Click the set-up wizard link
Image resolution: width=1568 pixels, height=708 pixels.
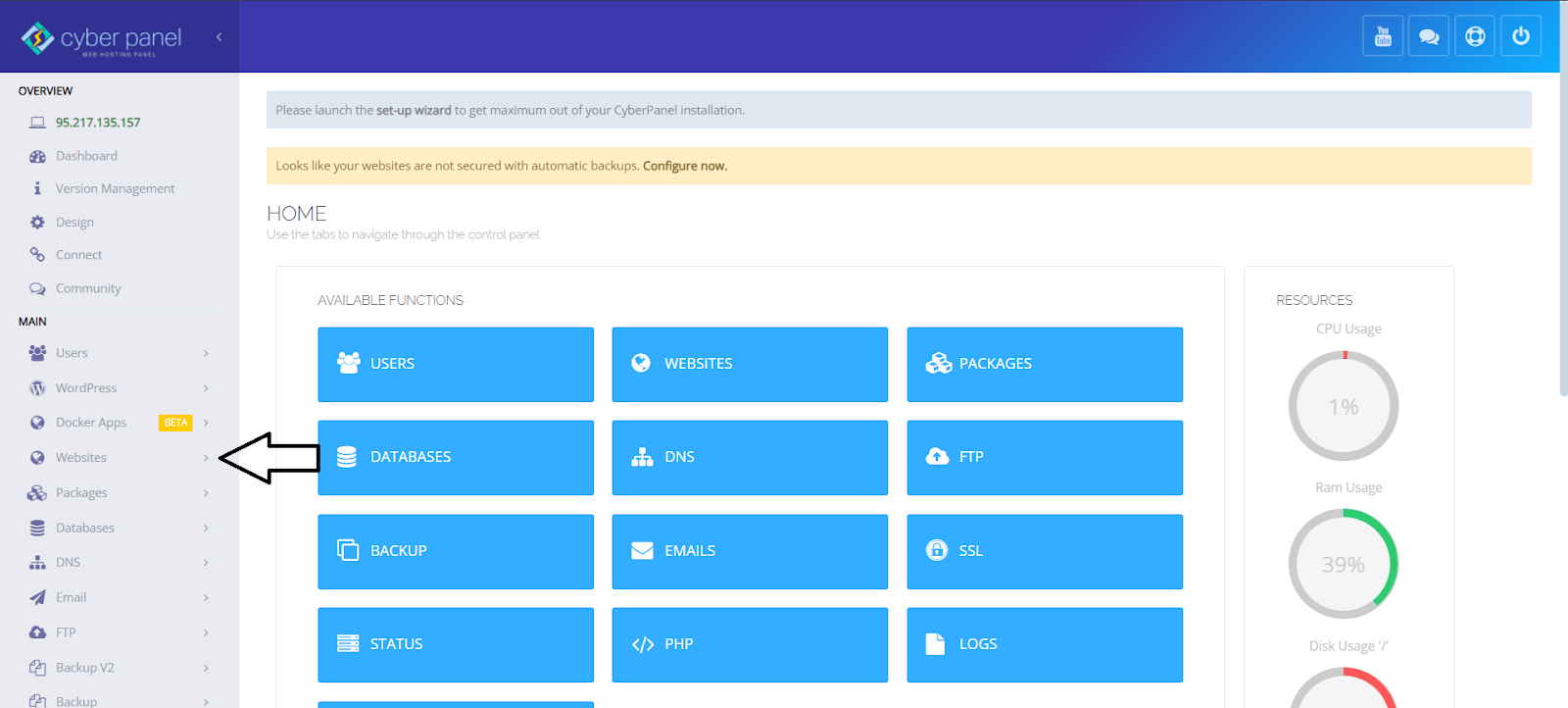pos(414,110)
